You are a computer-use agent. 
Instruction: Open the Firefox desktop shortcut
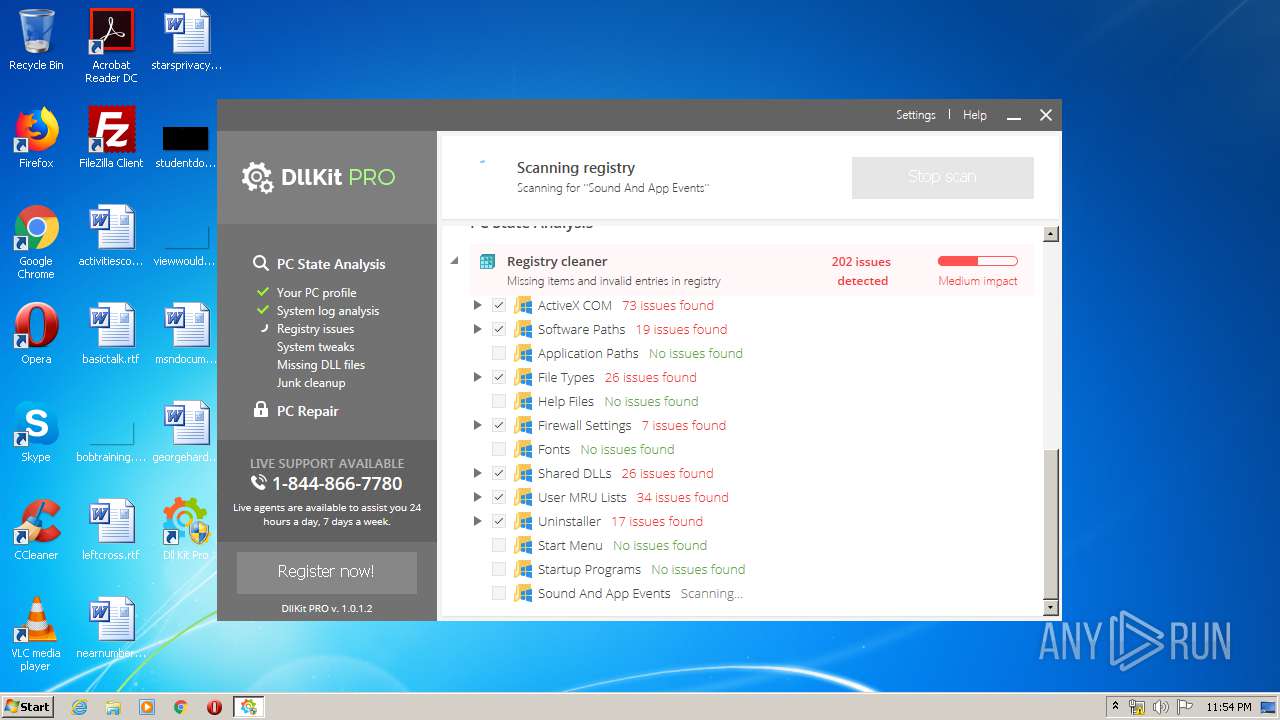(36, 138)
